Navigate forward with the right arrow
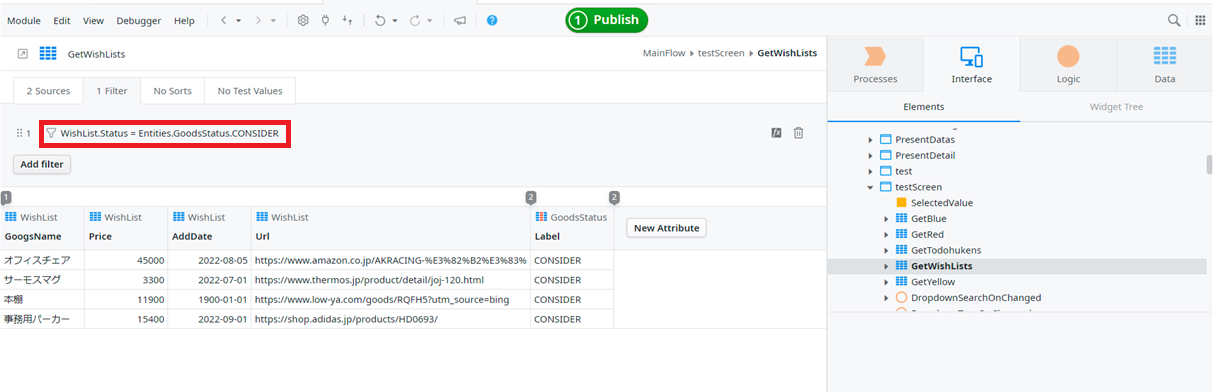 click(259, 20)
